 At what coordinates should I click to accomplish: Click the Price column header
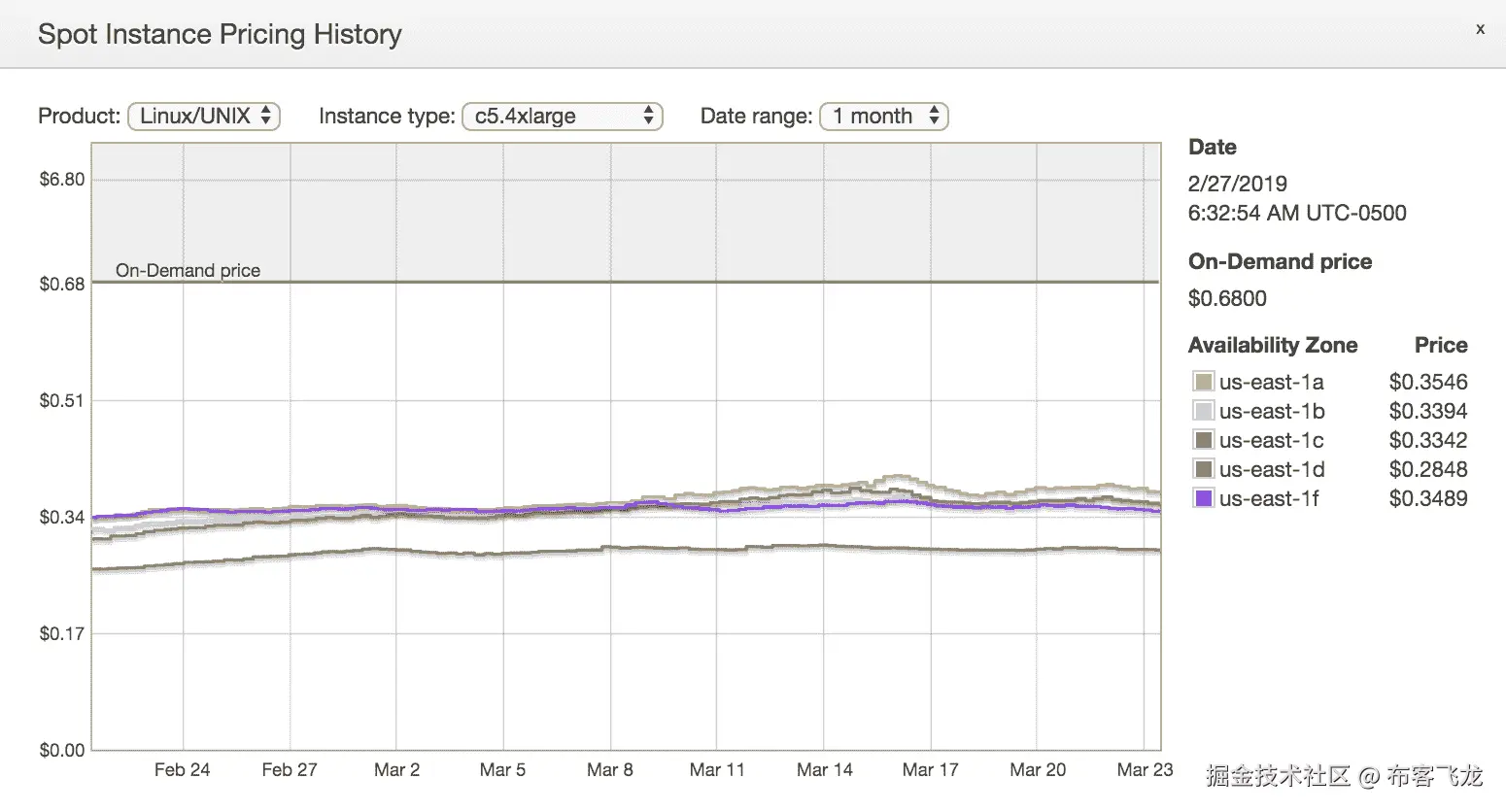click(x=1441, y=345)
